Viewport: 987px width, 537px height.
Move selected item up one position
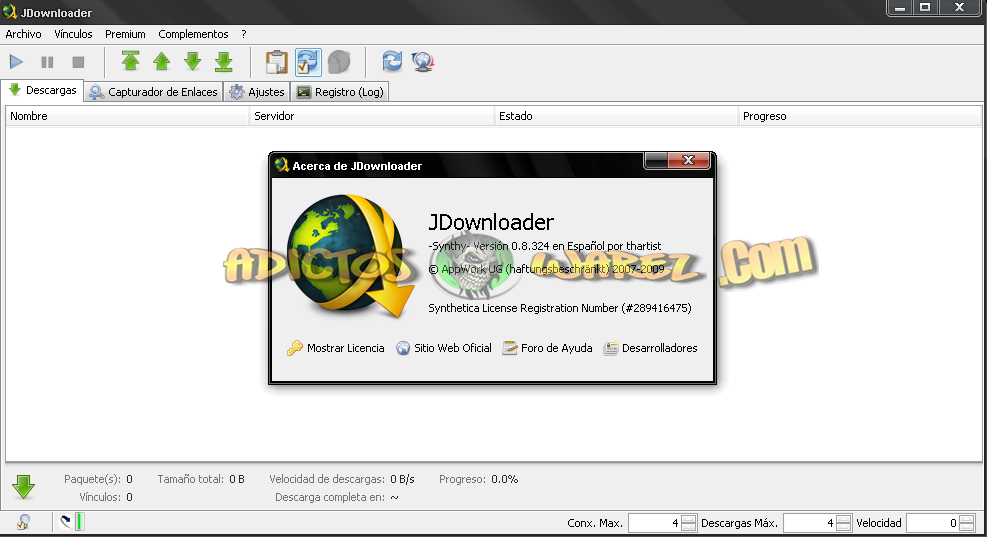(x=162, y=61)
